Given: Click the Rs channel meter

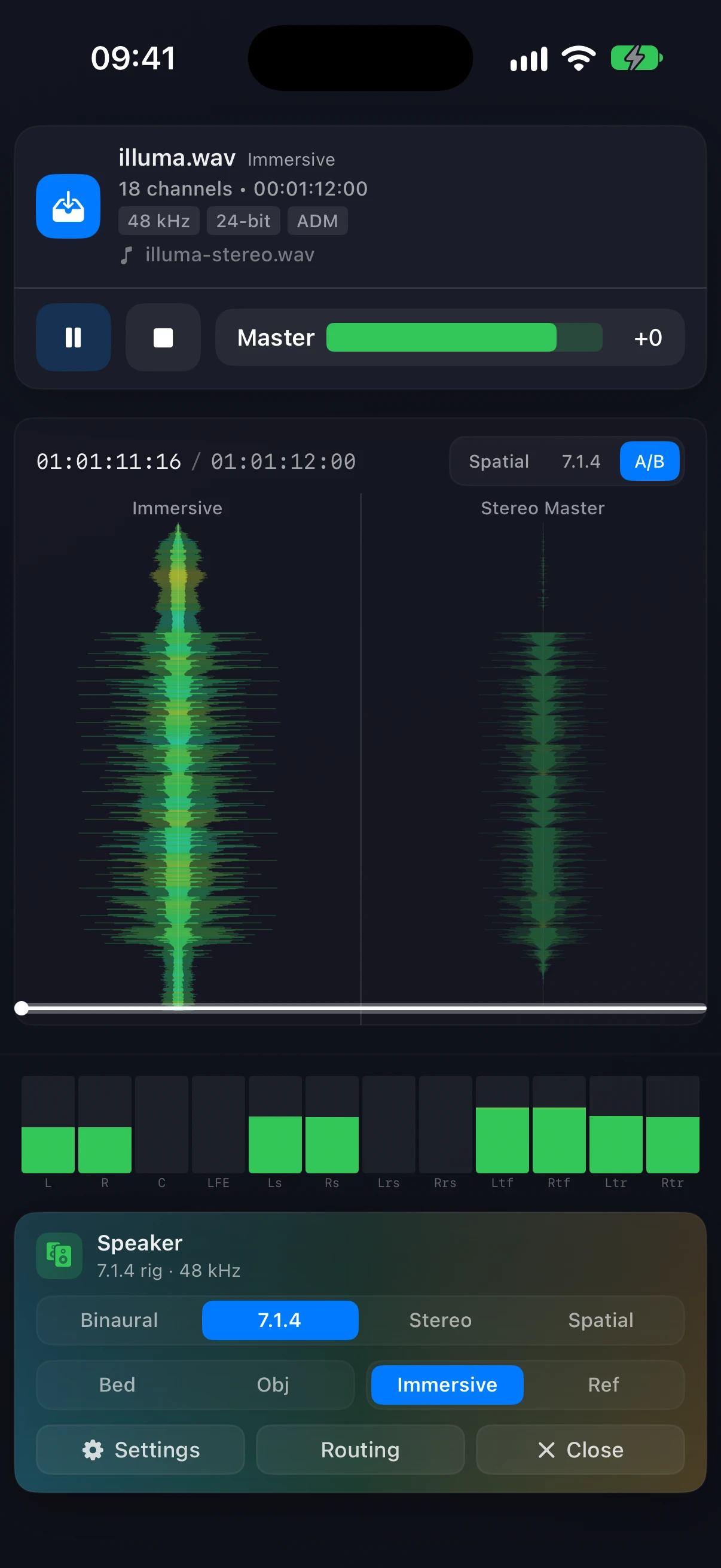Looking at the screenshot, I should click(332, 1124).
